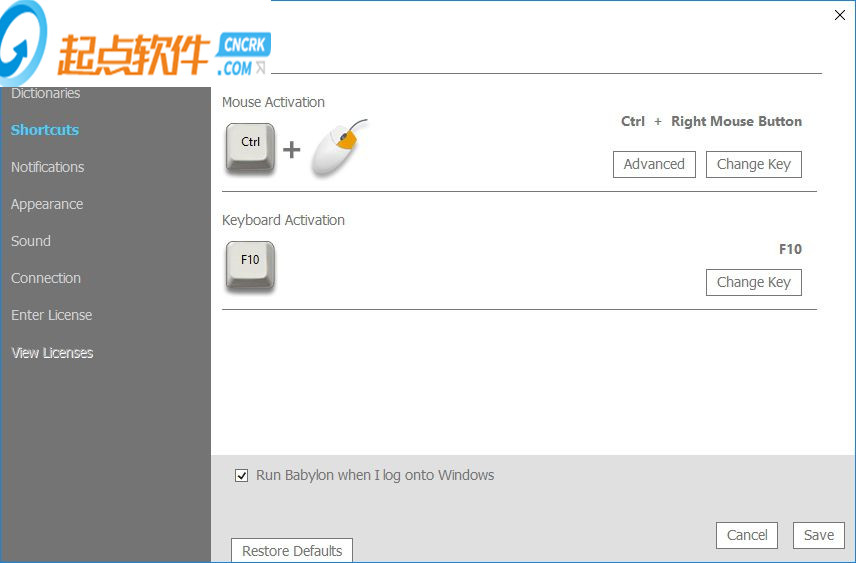Screen dimensions: 856x563
Task: Open the Notifications settings section
Action: coord(47,167)
